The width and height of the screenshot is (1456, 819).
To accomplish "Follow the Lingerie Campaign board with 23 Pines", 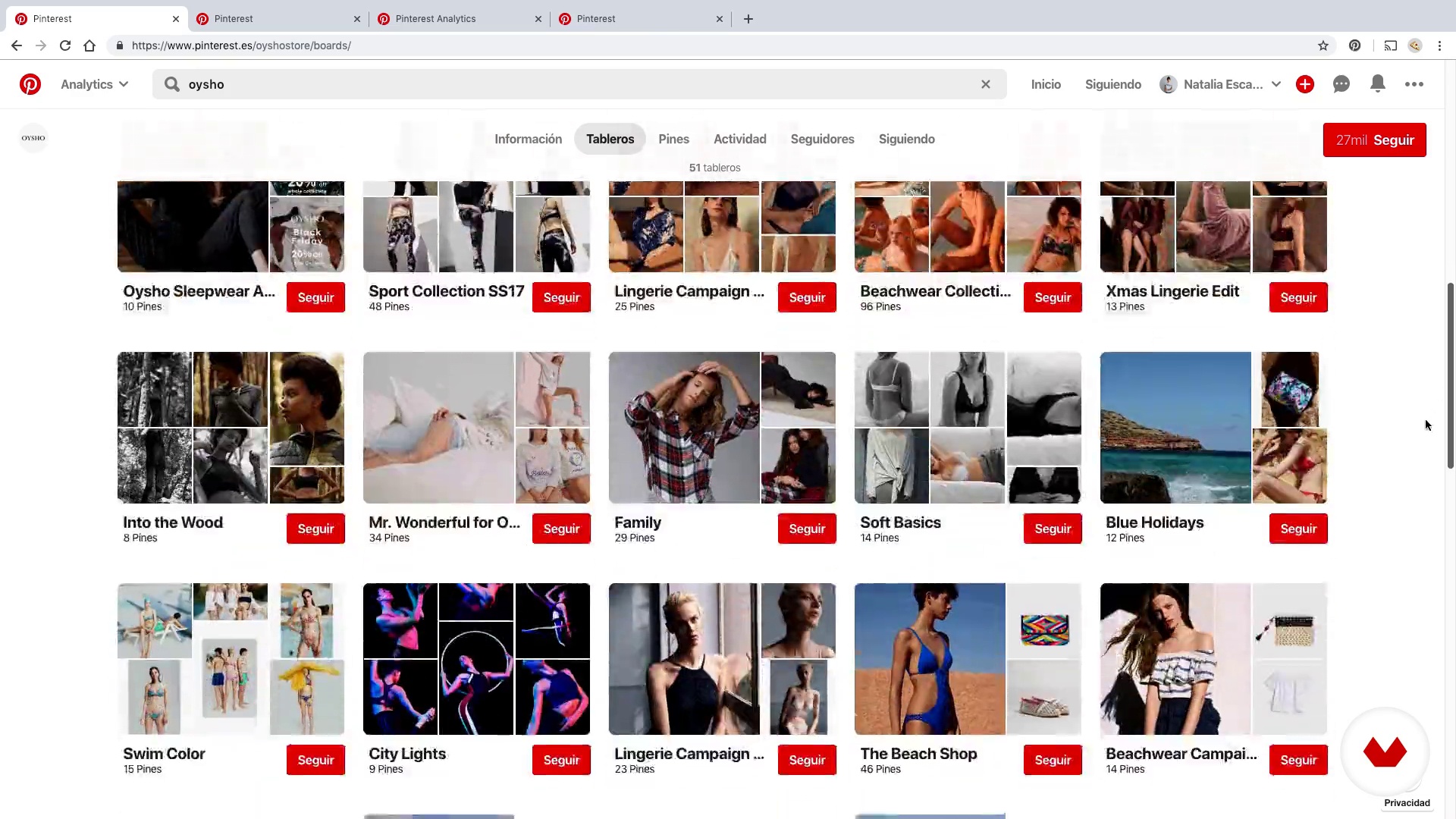I will (807, 760).
